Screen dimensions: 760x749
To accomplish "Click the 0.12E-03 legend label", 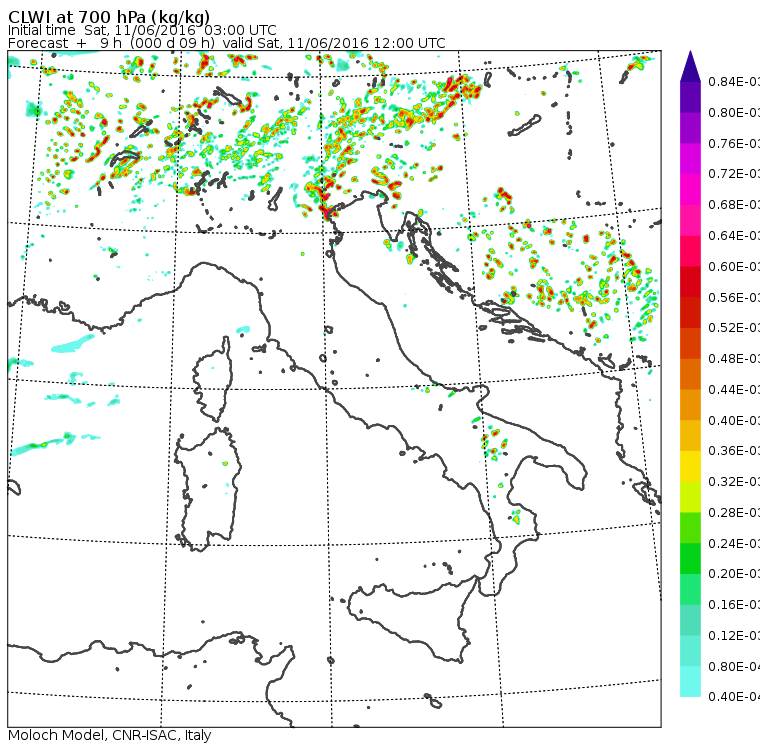I will [x=734, y=636].
